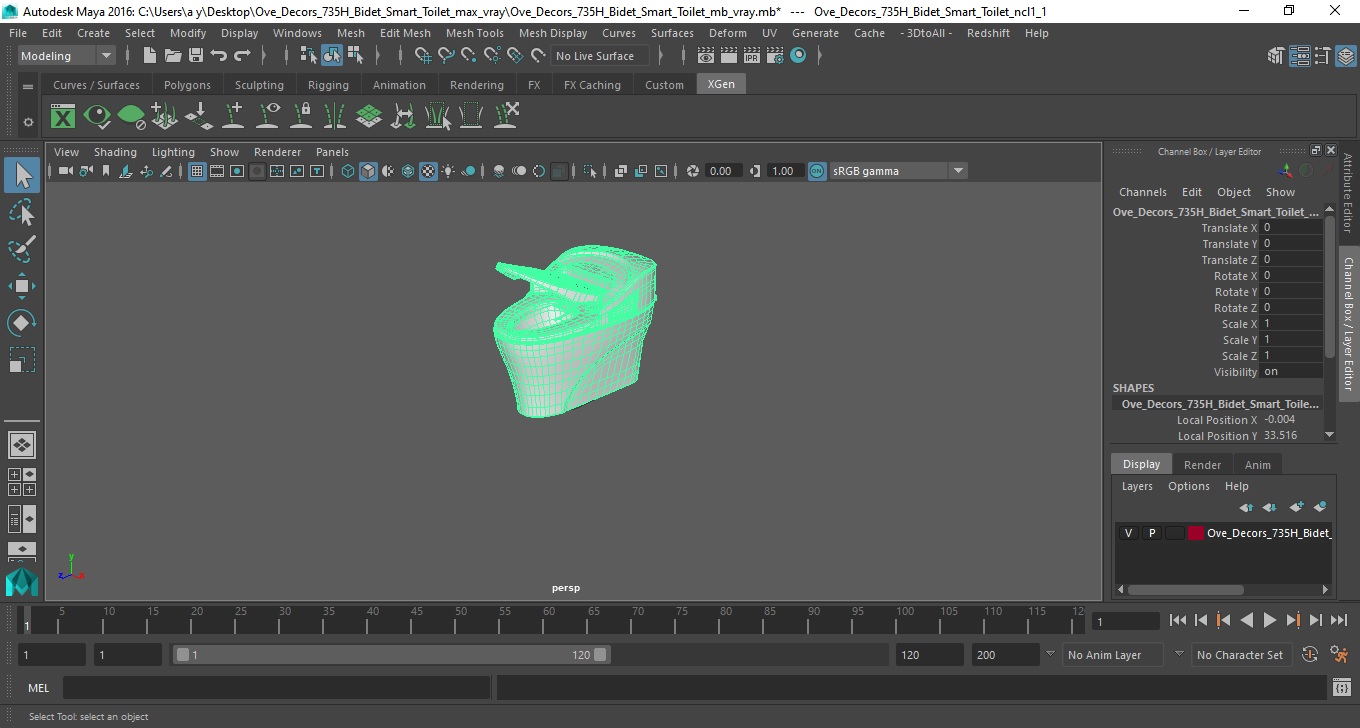1360x728 pixels.
Task: Open the sRGB gamma view transform dropdown
Action: tap(898, 171)
